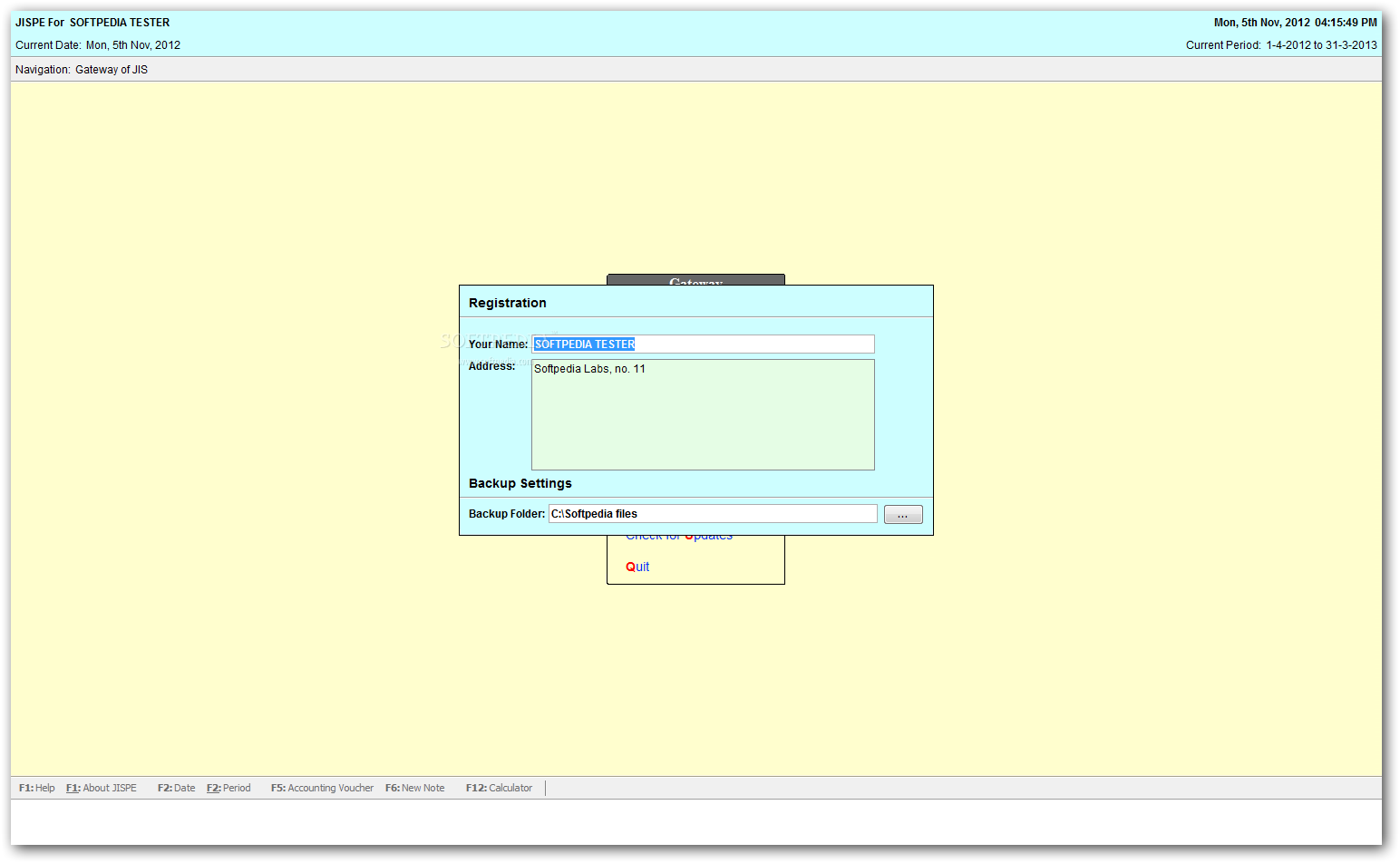Click 'Current Period: 1-4-2012 to 31-3-2013' text
Image resolution: width=1400 pixels, height=863 pixels.
pos(1281,45)
